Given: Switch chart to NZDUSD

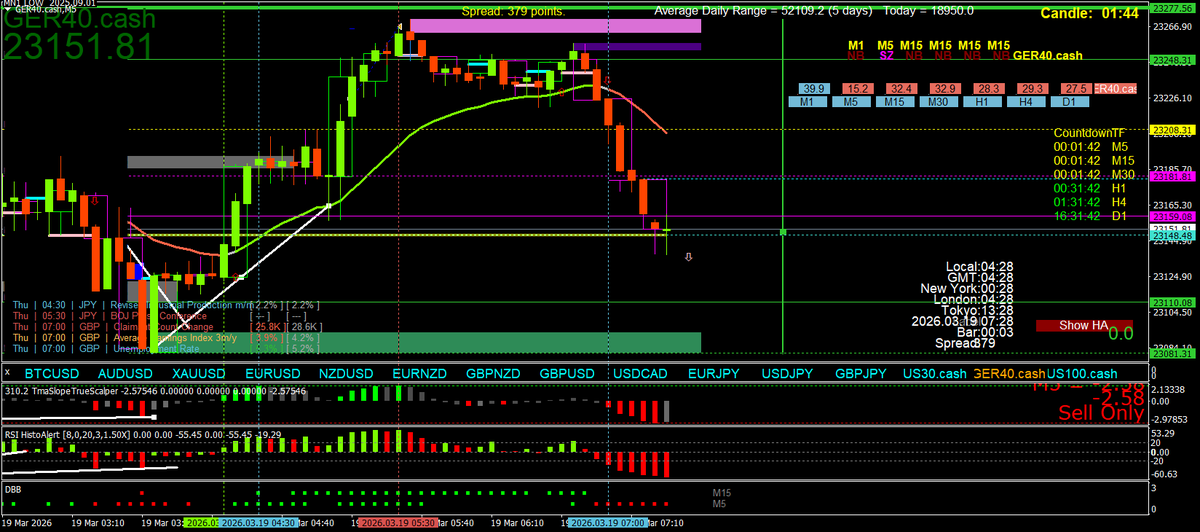Looking at the screenshot, I should click(x=345, y=373).
